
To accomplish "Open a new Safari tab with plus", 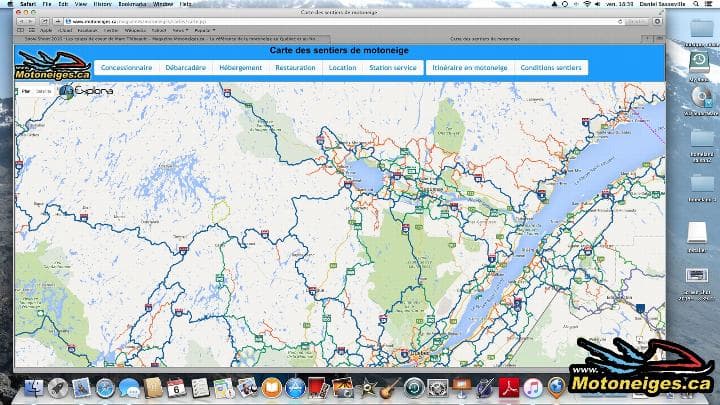I will click(x=647, y=39).
